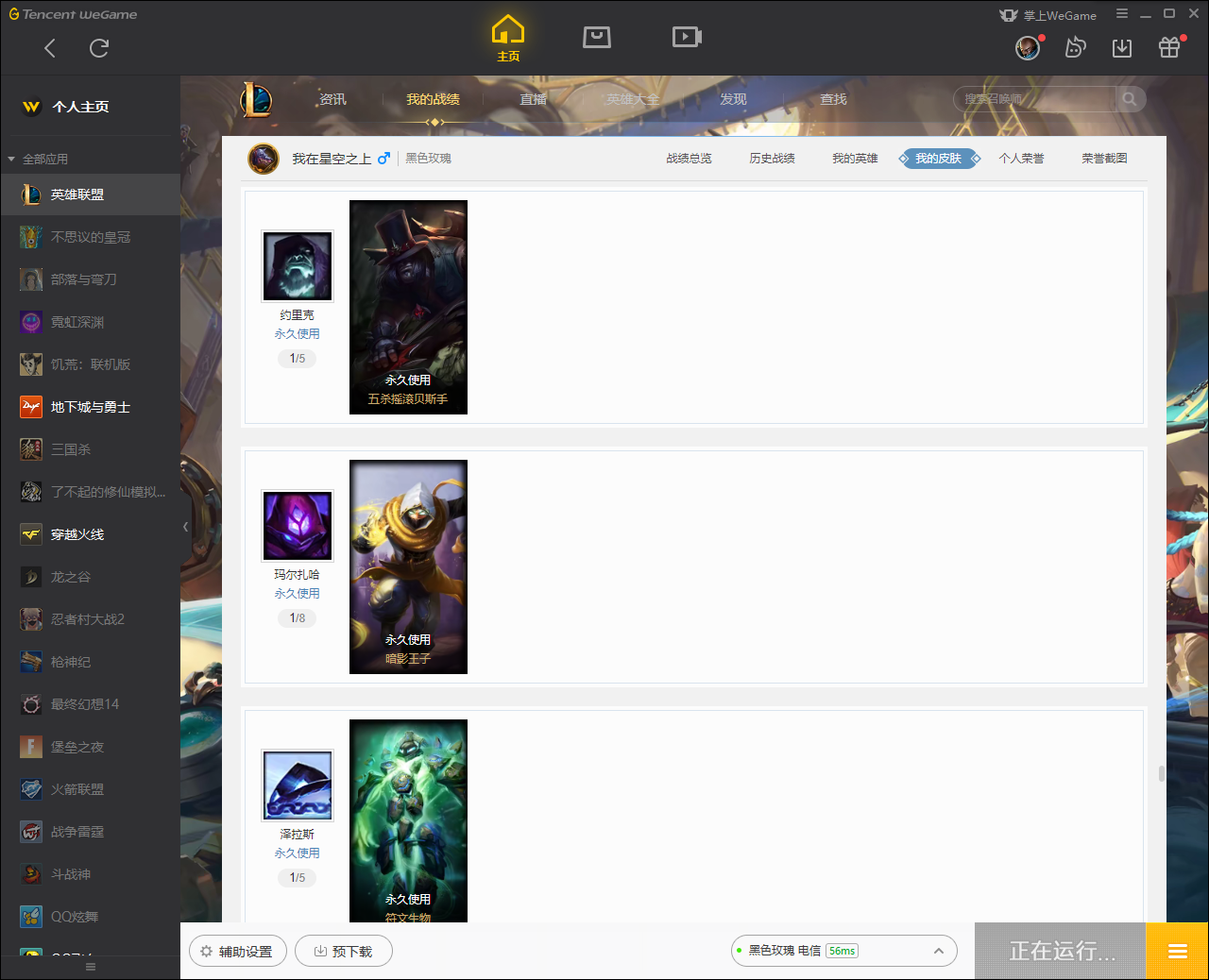The height and width of the screenshot is (980, 1209).
Task: Open the gift box icon
Action: [1169, 47]
